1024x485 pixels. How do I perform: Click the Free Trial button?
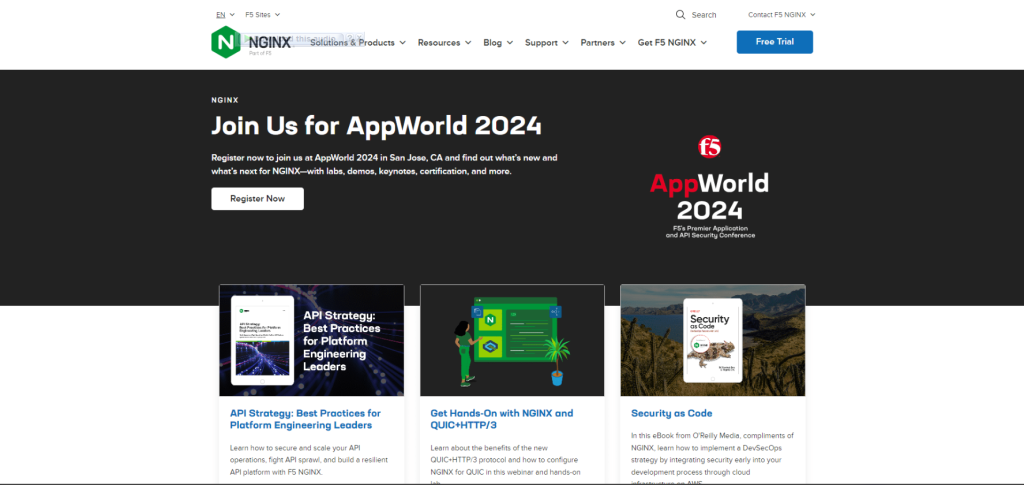point(775,42)
